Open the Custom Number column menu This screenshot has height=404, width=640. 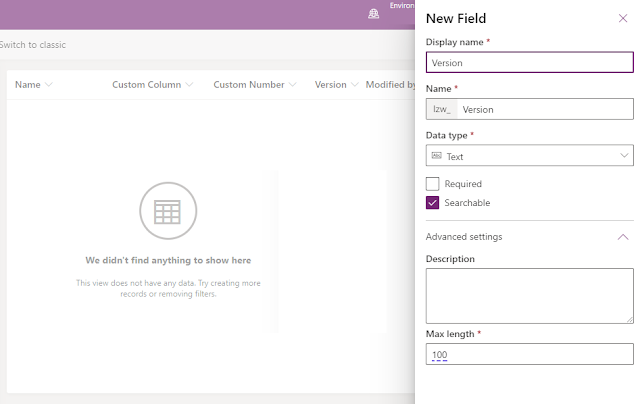coord(292,85)
